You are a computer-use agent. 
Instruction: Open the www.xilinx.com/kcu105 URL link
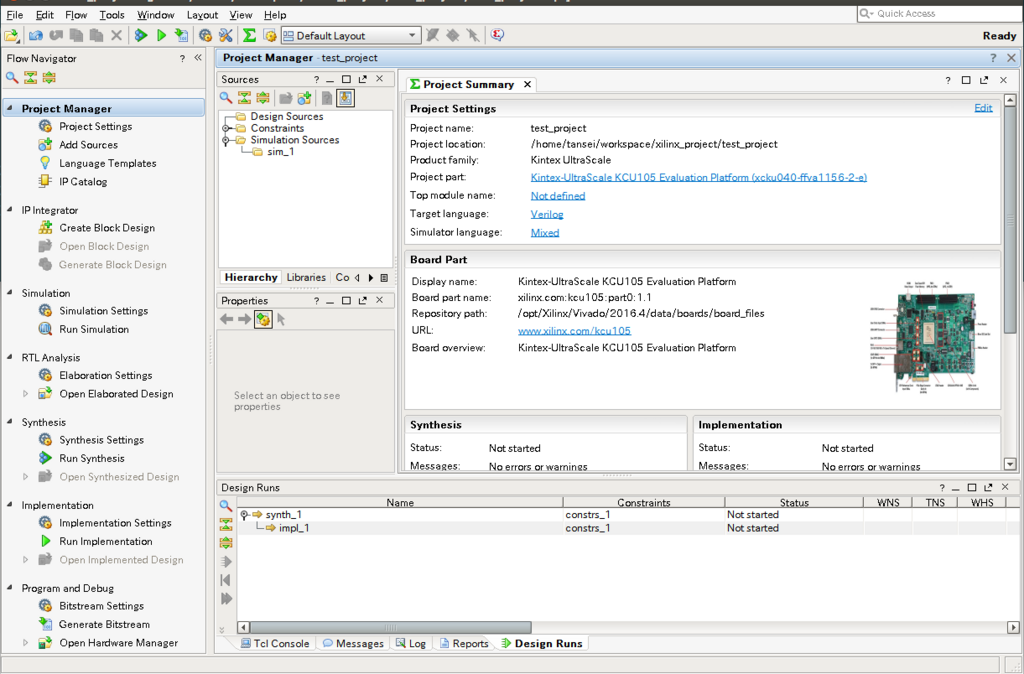click(x=574, y=330)
